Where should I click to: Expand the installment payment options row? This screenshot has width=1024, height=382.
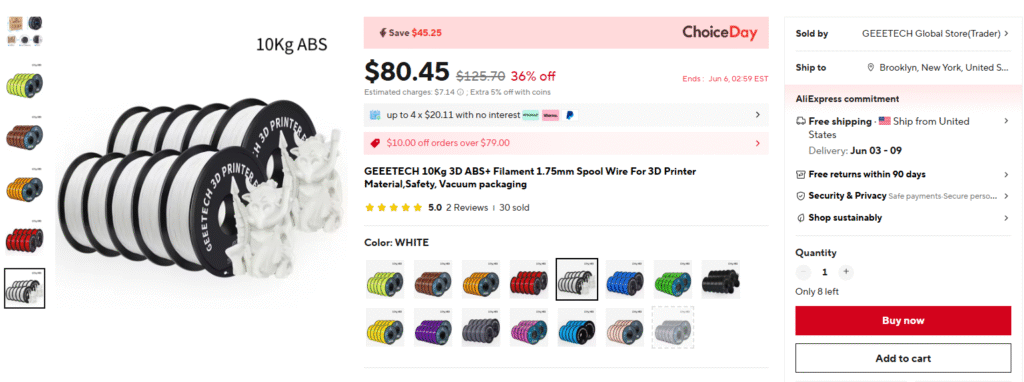[x=566, y=115]
